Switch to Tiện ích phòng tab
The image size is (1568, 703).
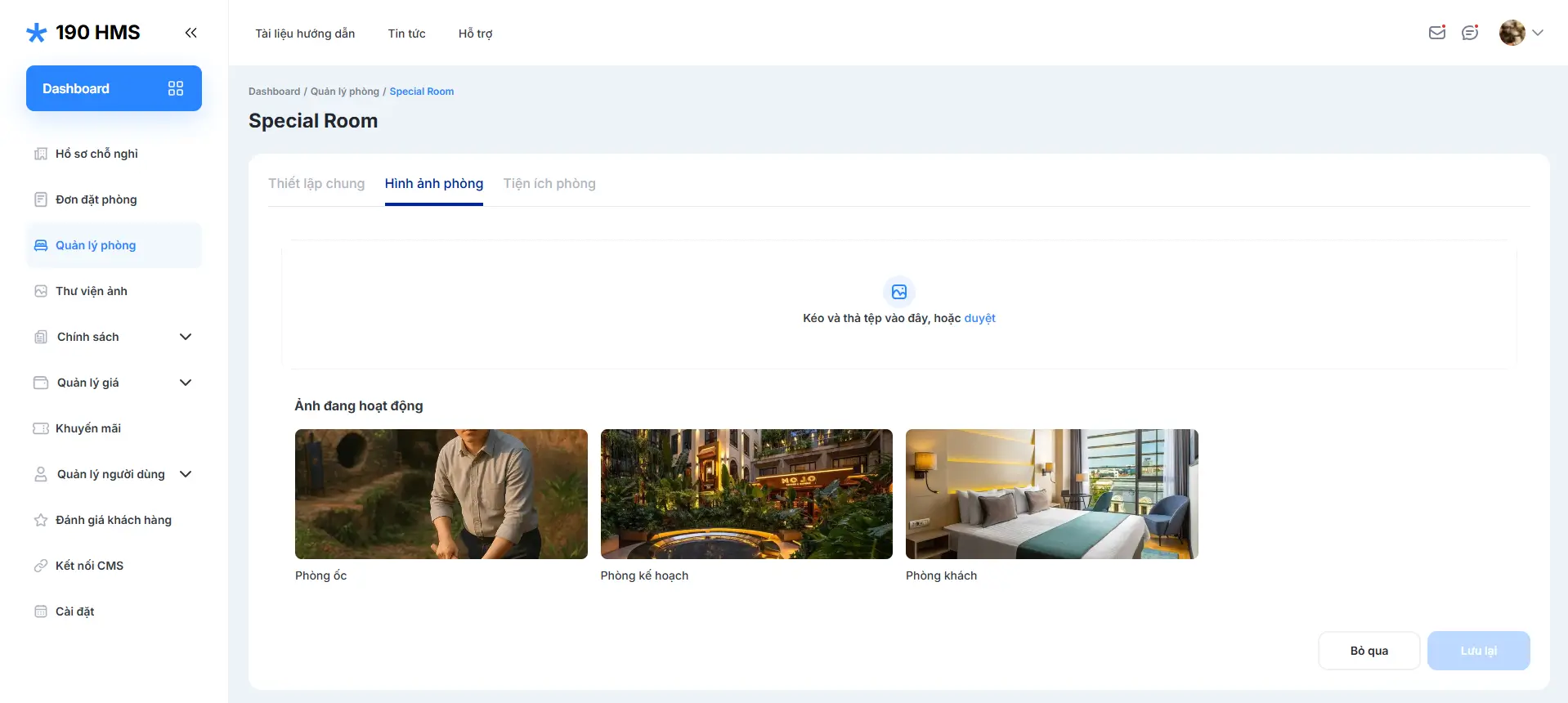coord(549,184)
